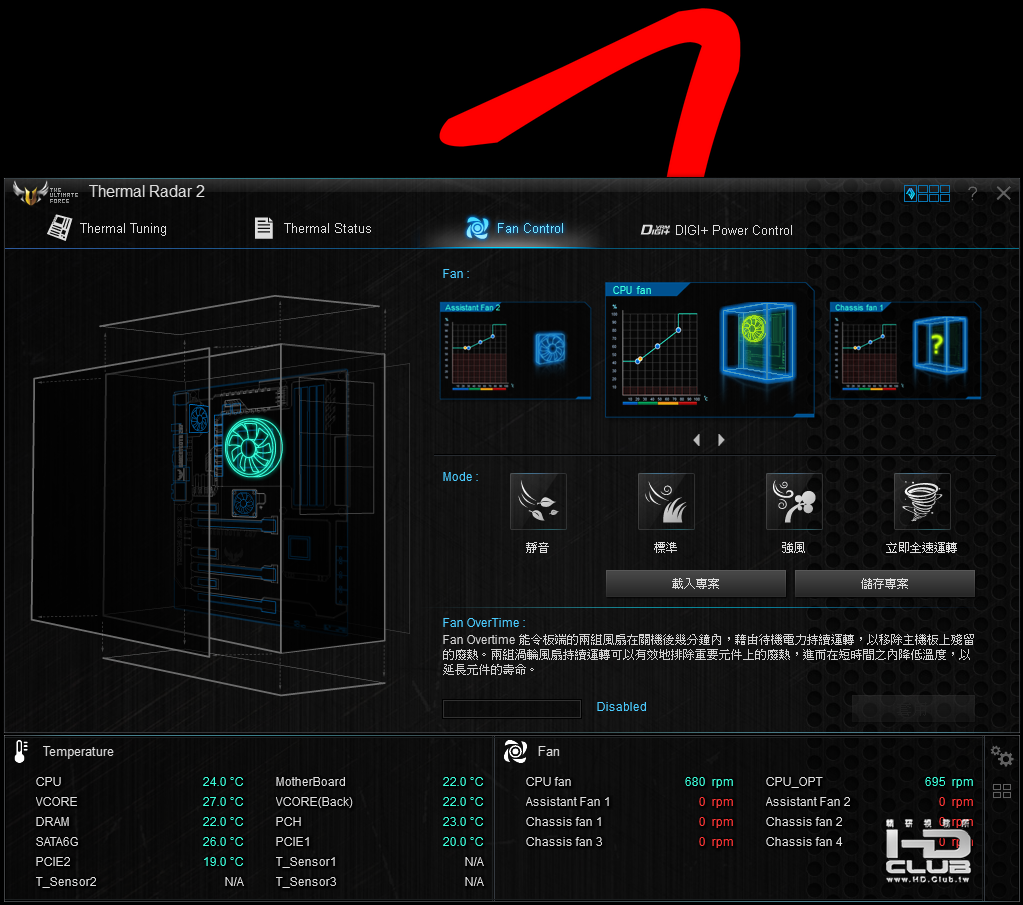This screenshot has height=905, width=1023.
Task: Open DIGI+ Power Control tab
Action: click(x=717, y=230)
